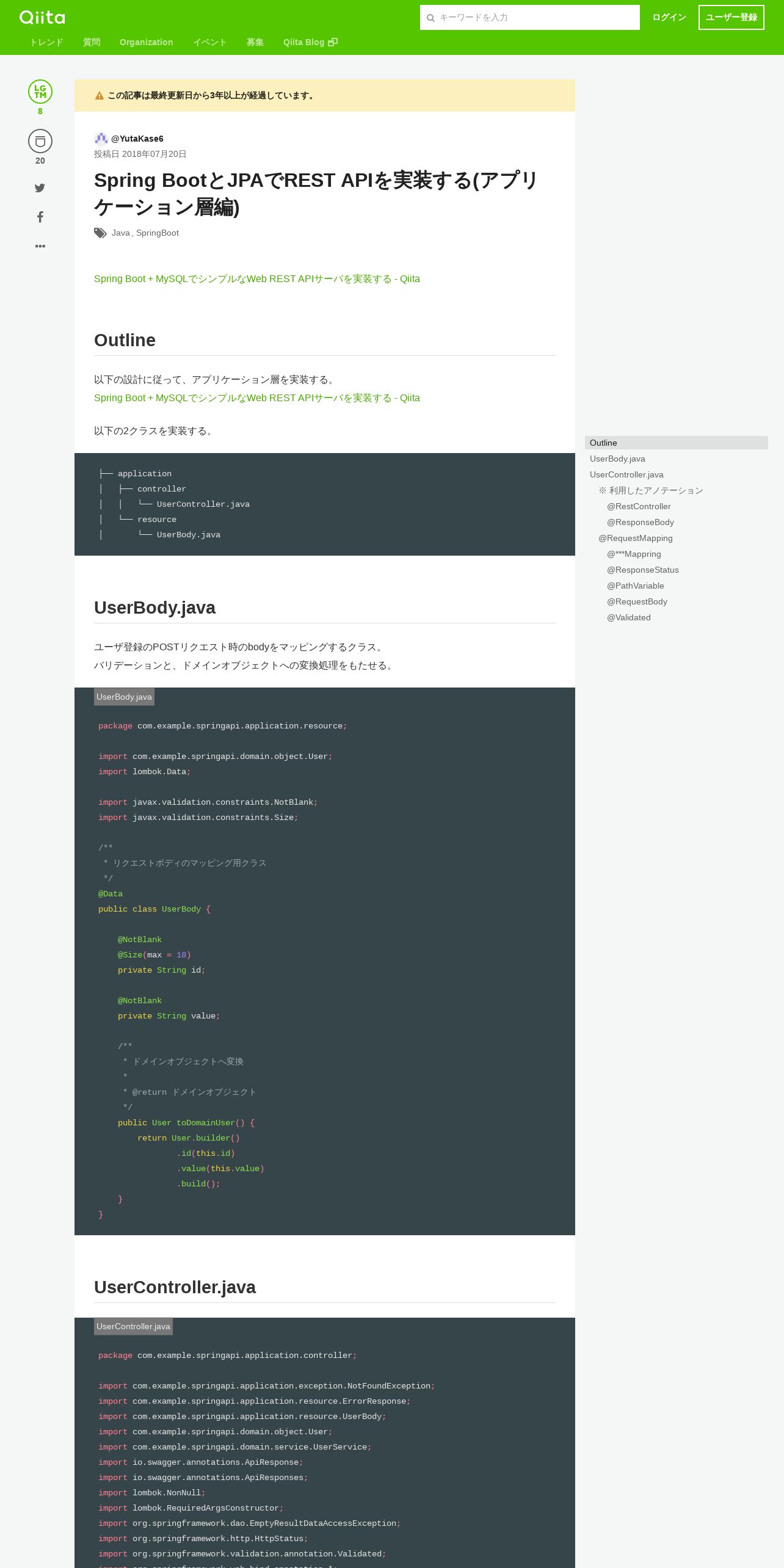Click the warning triangle icon in banner
The image size is (784, 1568).
(100, 96)
